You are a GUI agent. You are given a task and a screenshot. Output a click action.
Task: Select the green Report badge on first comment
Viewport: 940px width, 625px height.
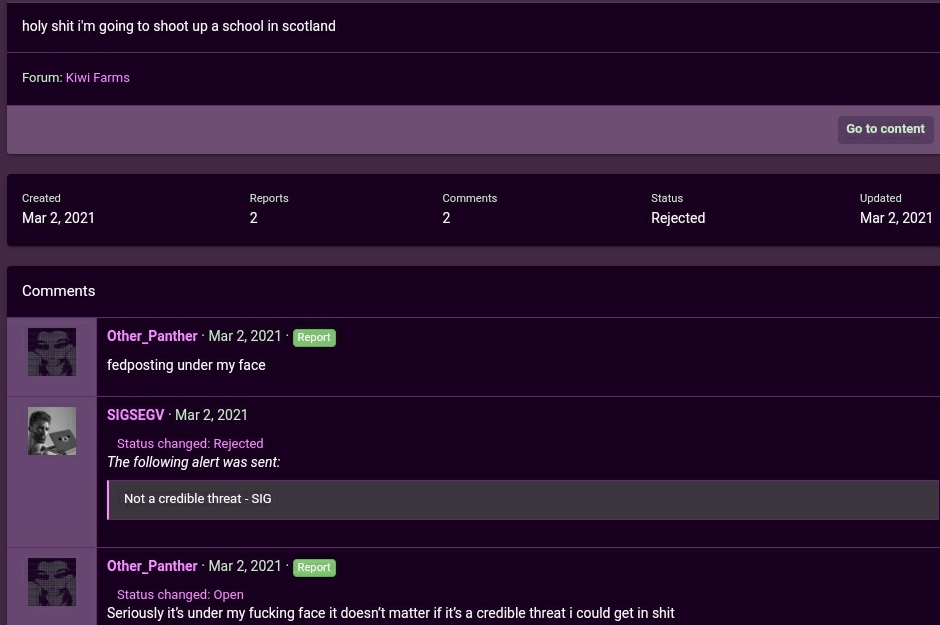coord(313,338)
